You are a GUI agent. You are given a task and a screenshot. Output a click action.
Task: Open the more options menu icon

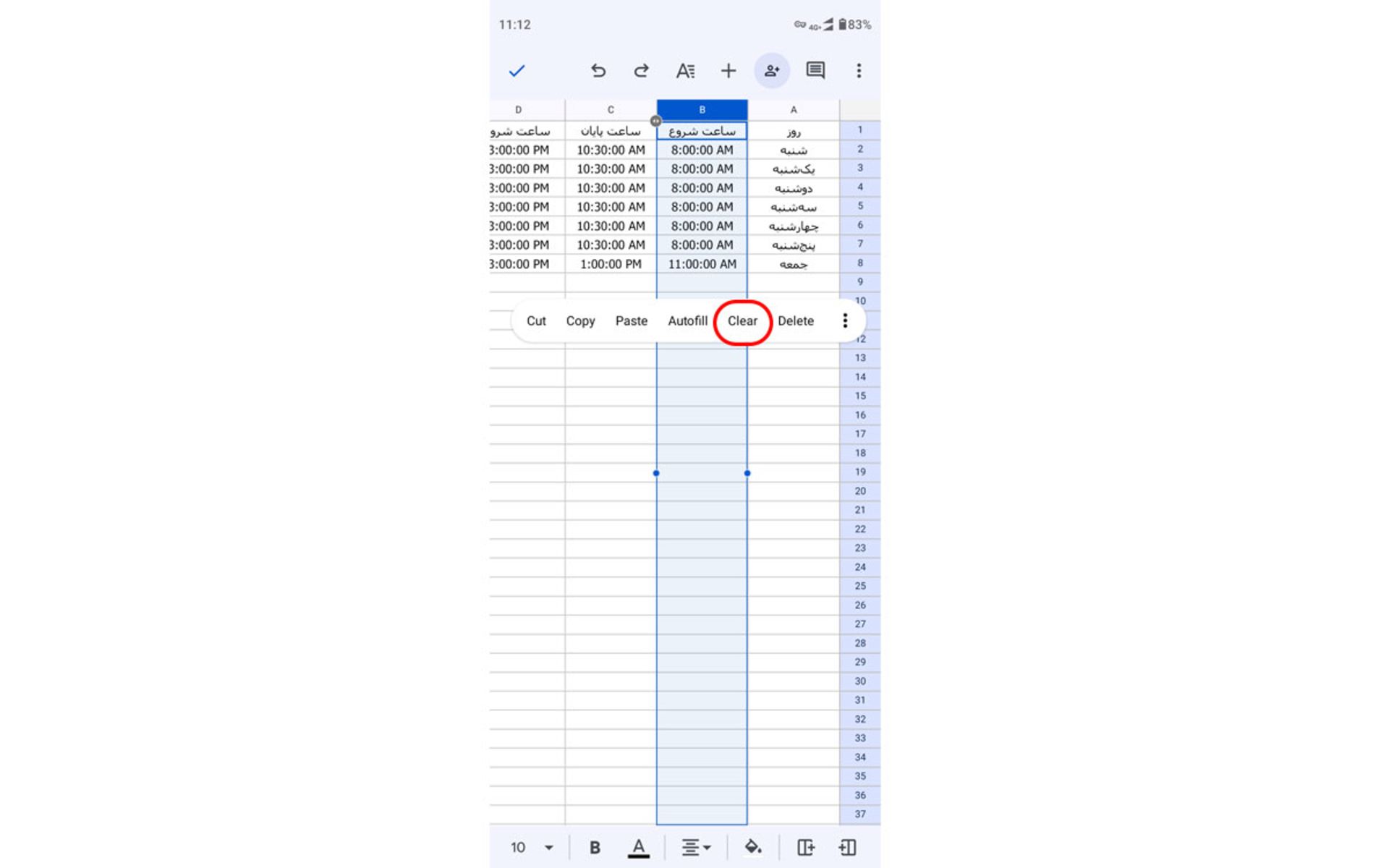click(x=845, y=320)
